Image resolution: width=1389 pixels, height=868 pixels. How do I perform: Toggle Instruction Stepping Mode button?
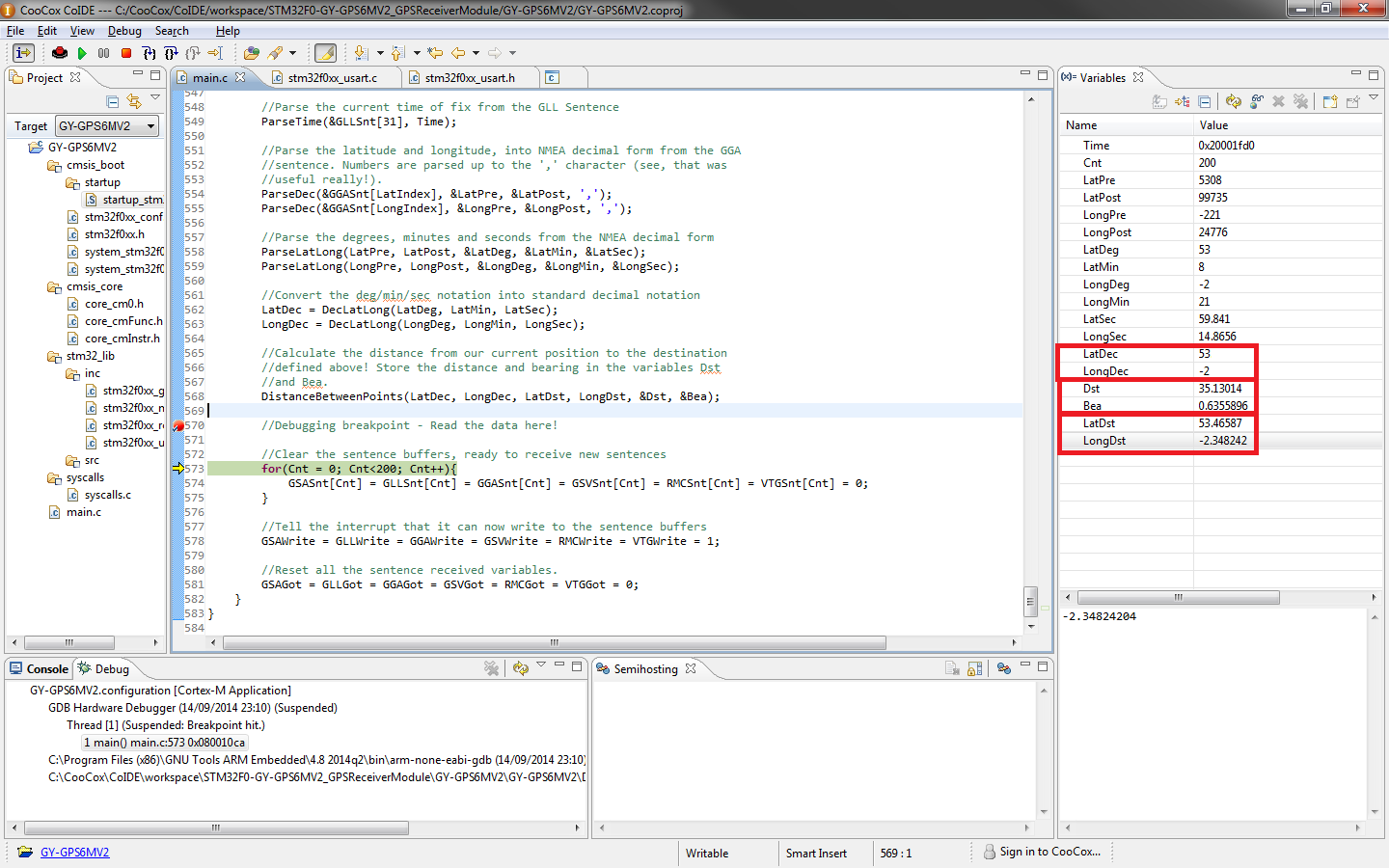click(24, 53)
